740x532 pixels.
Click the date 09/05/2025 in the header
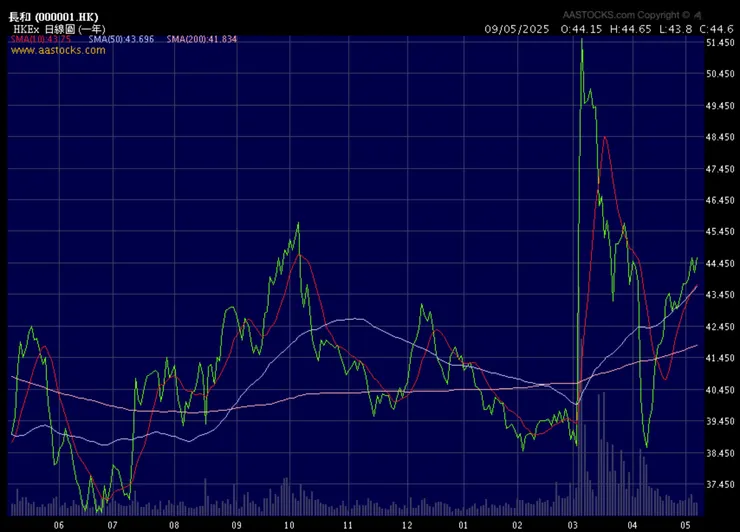pos(517,29)
